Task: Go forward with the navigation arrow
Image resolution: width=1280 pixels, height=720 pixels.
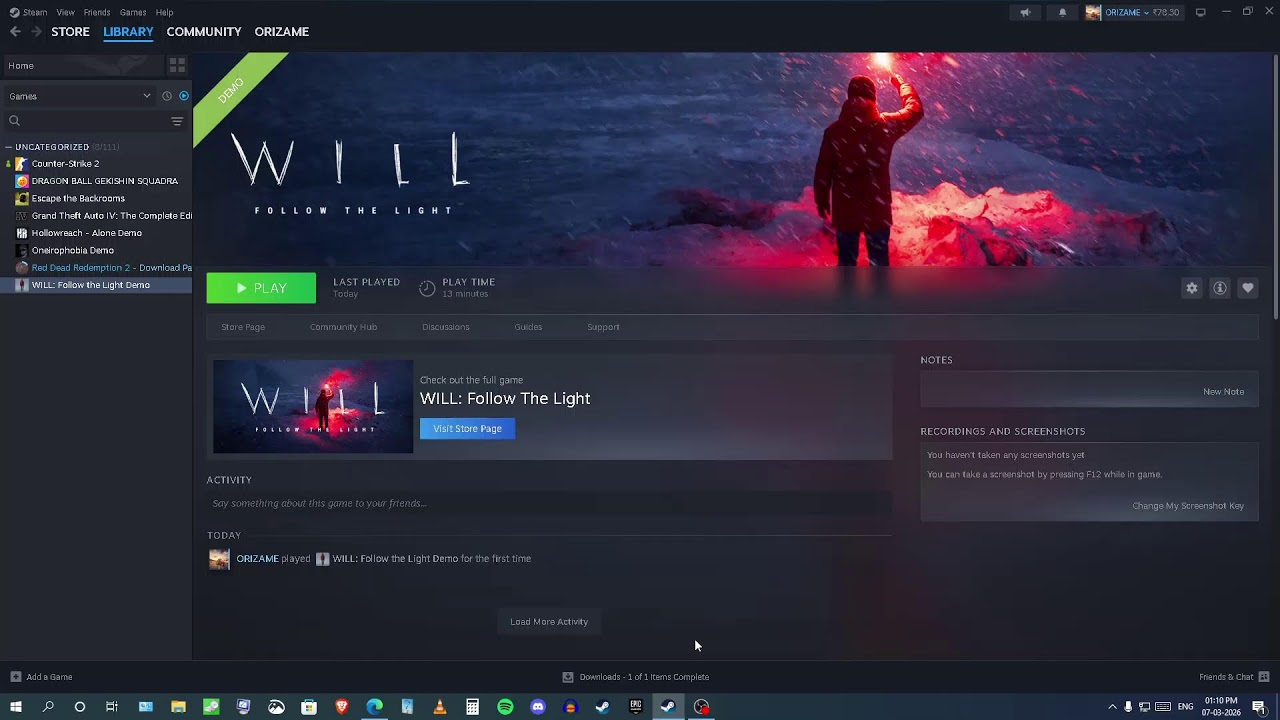Action: pos(36,32)
